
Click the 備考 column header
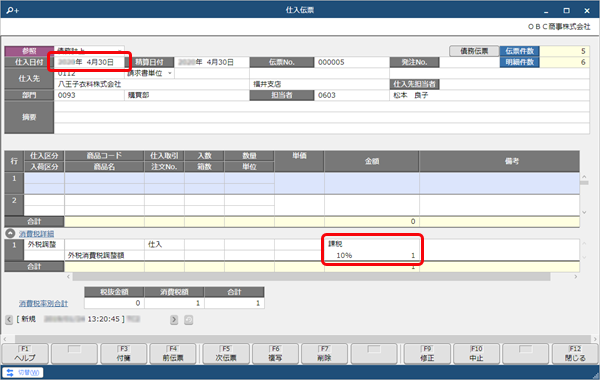(499, 161)
